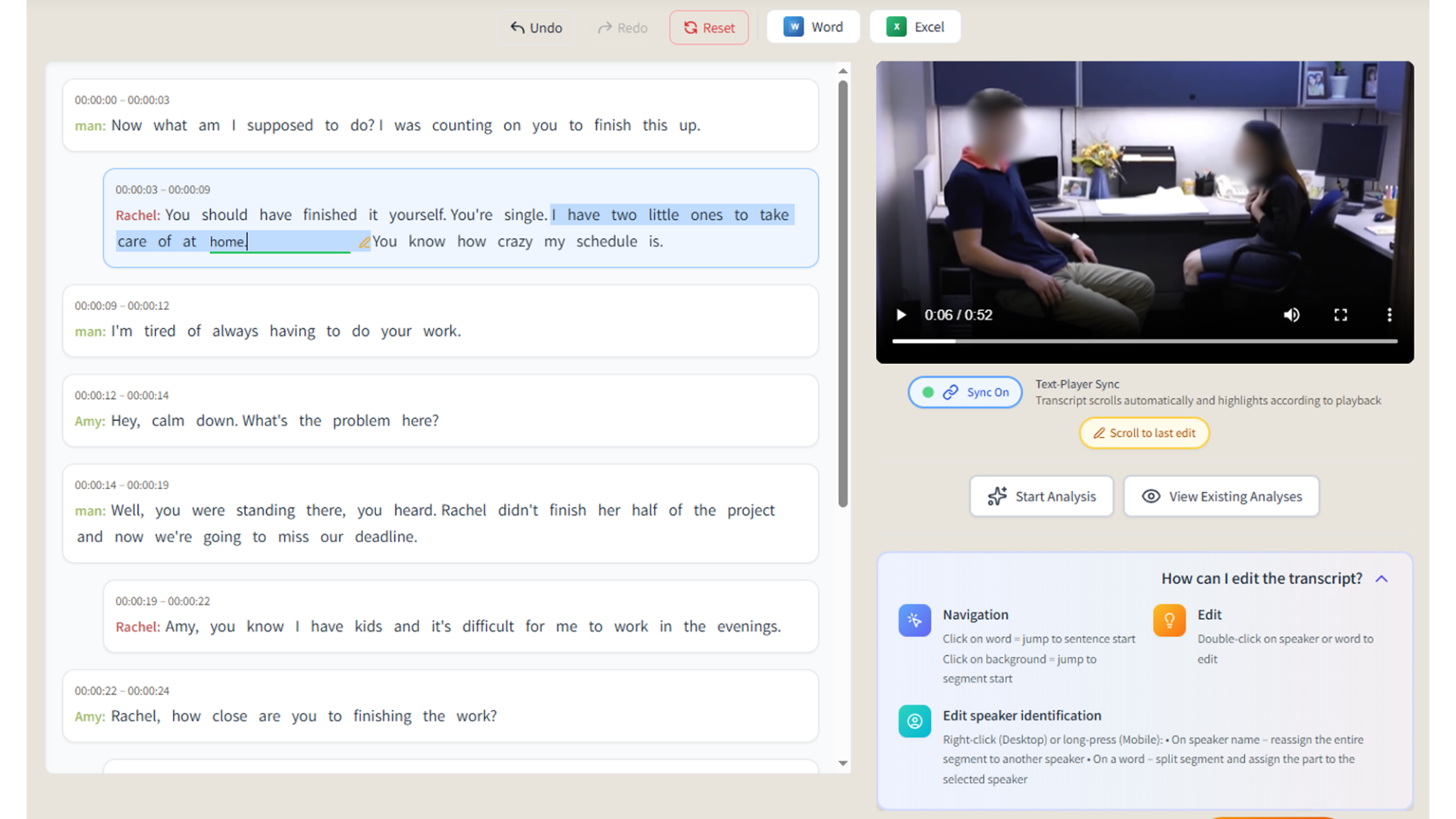Screen dimensions: 1456x819
Task: Mute the video audio
Action: [1291, 314]
